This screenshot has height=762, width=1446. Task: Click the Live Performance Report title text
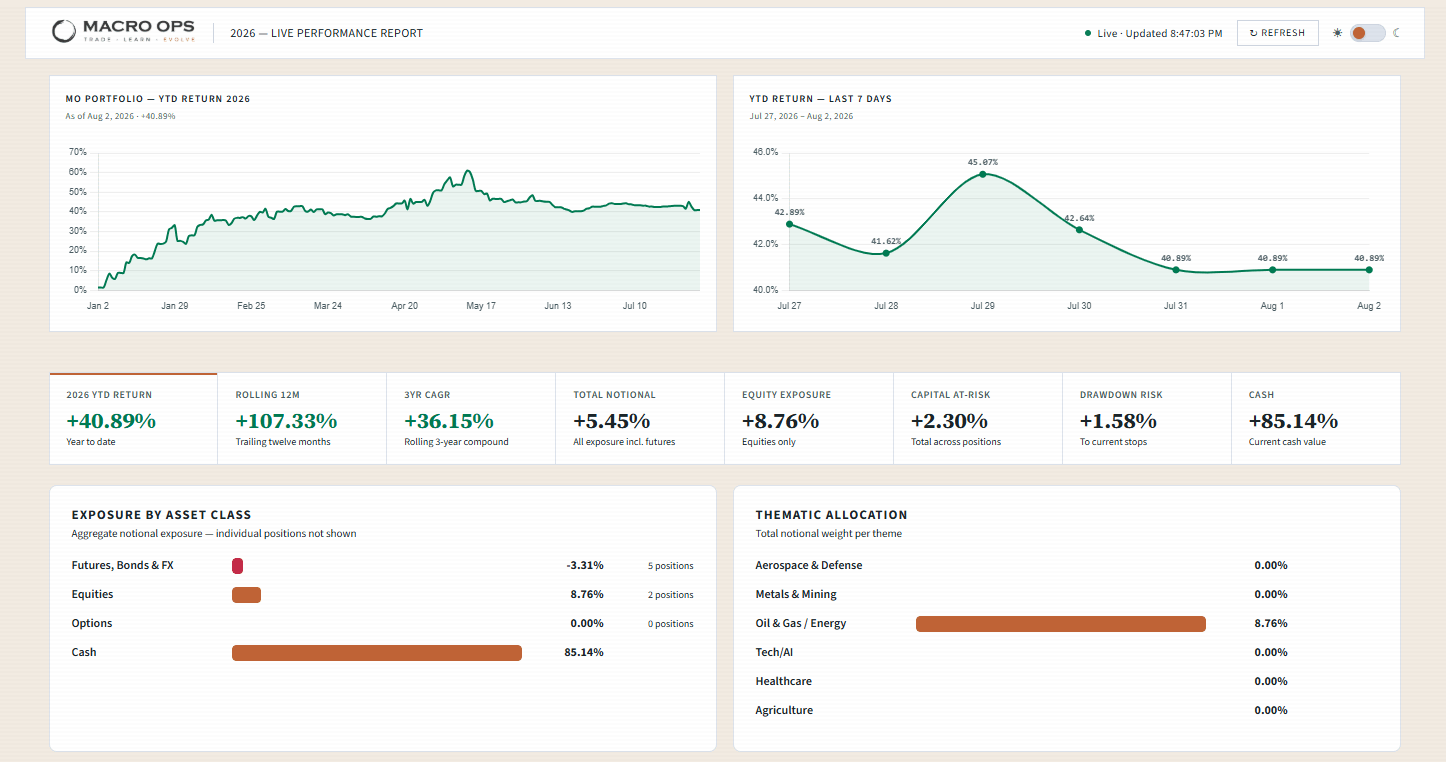click(x=326, y=33)
